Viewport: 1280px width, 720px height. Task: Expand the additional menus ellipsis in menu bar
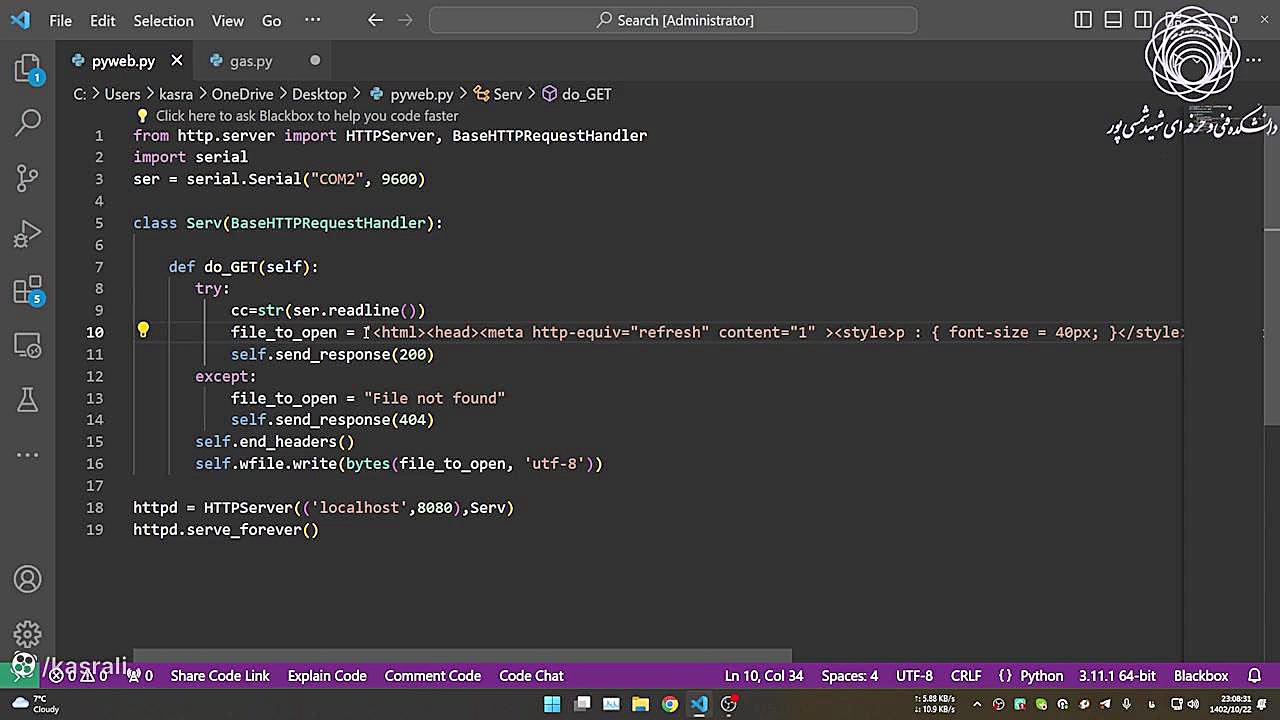point(312,20)
